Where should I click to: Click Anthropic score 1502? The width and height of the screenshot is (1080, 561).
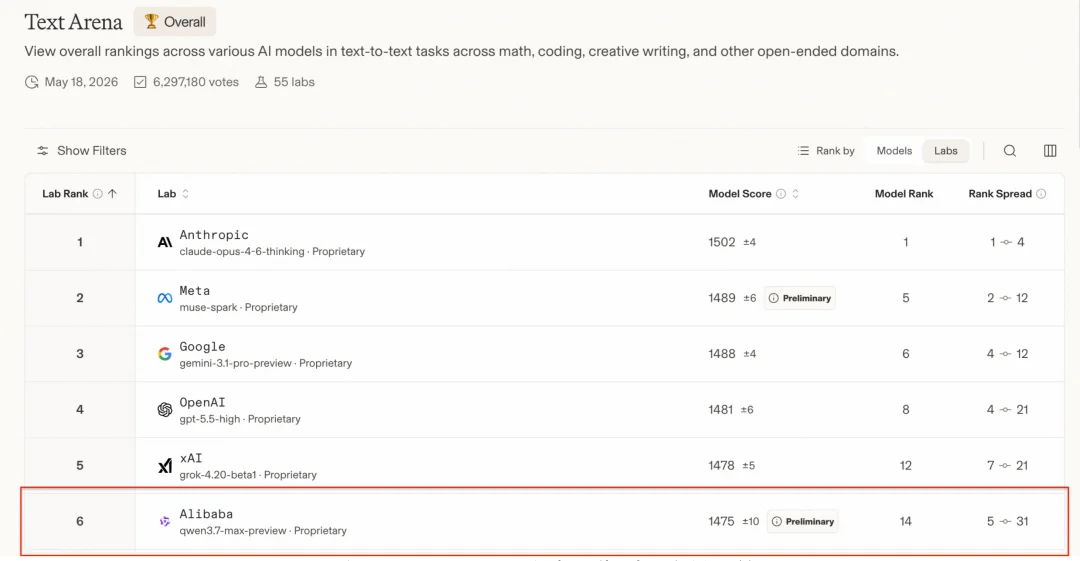[722, 242]
